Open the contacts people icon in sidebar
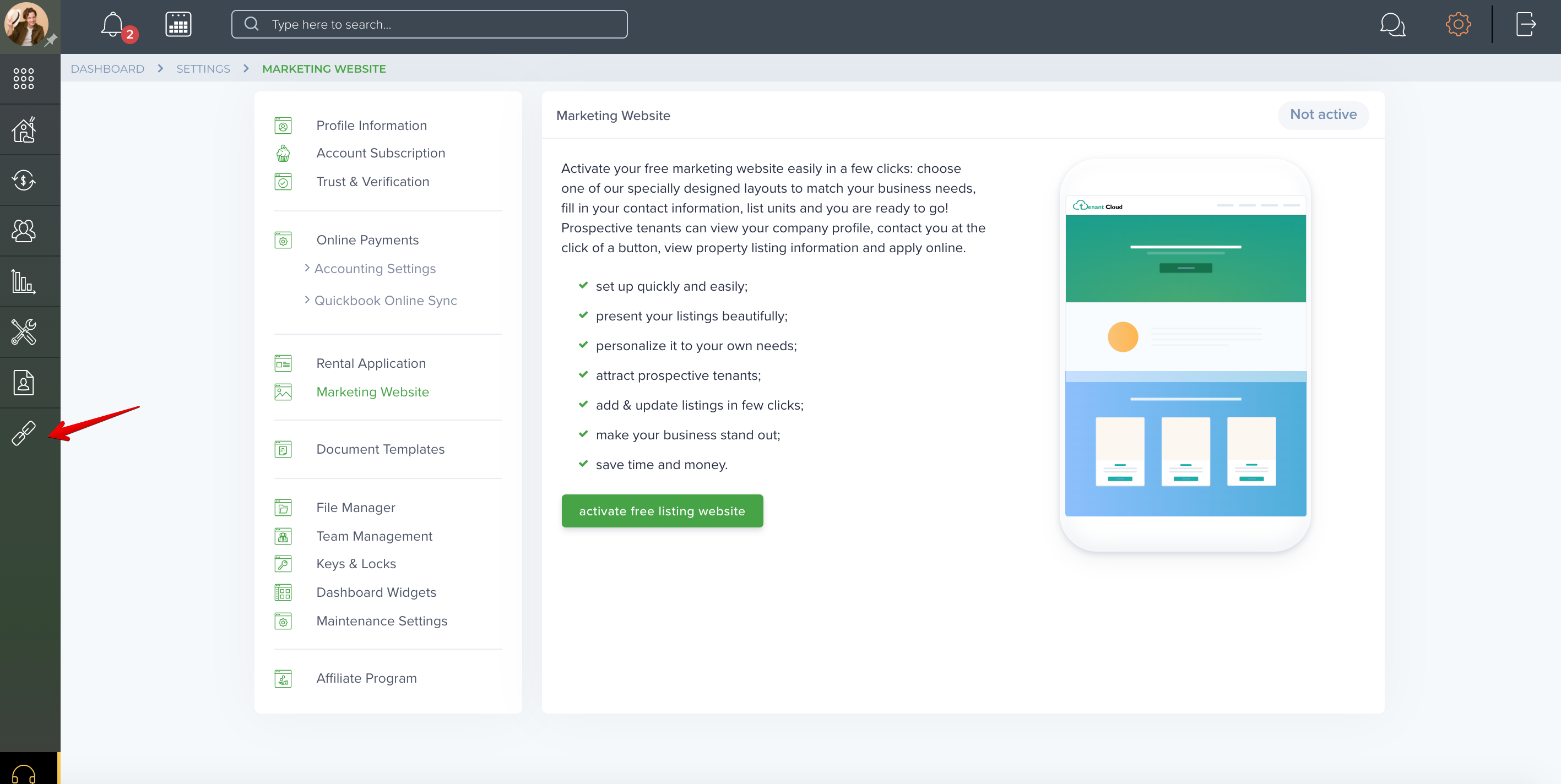This screenshot has width=1561, height=784. tap(24, 230)
